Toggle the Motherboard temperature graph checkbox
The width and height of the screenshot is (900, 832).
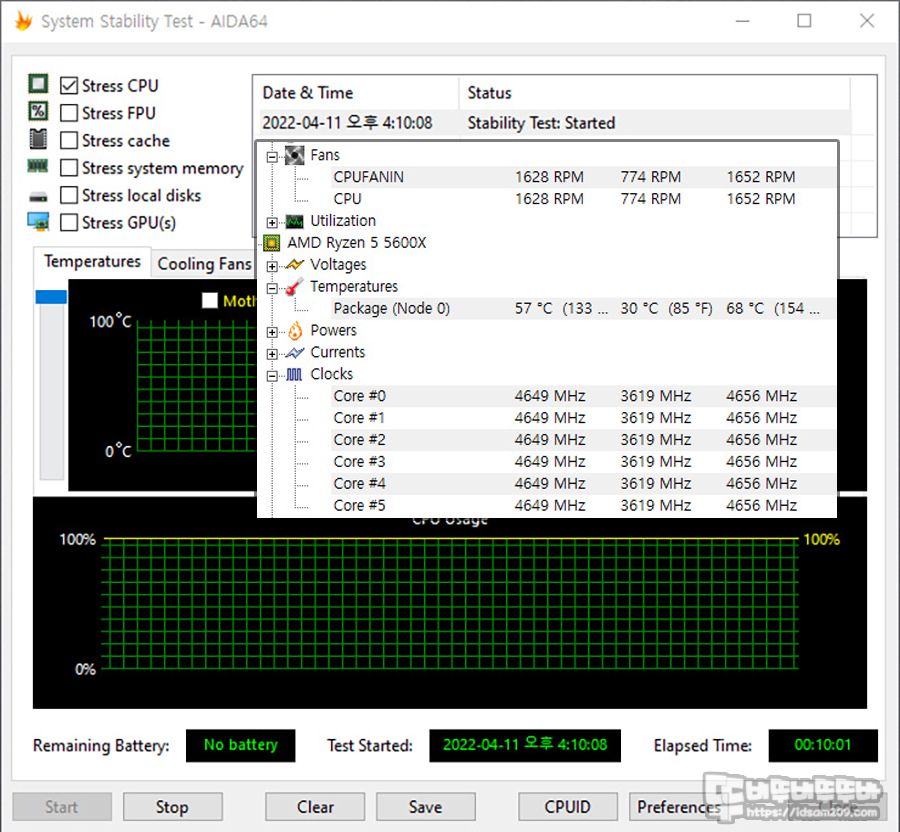point(210,300)
